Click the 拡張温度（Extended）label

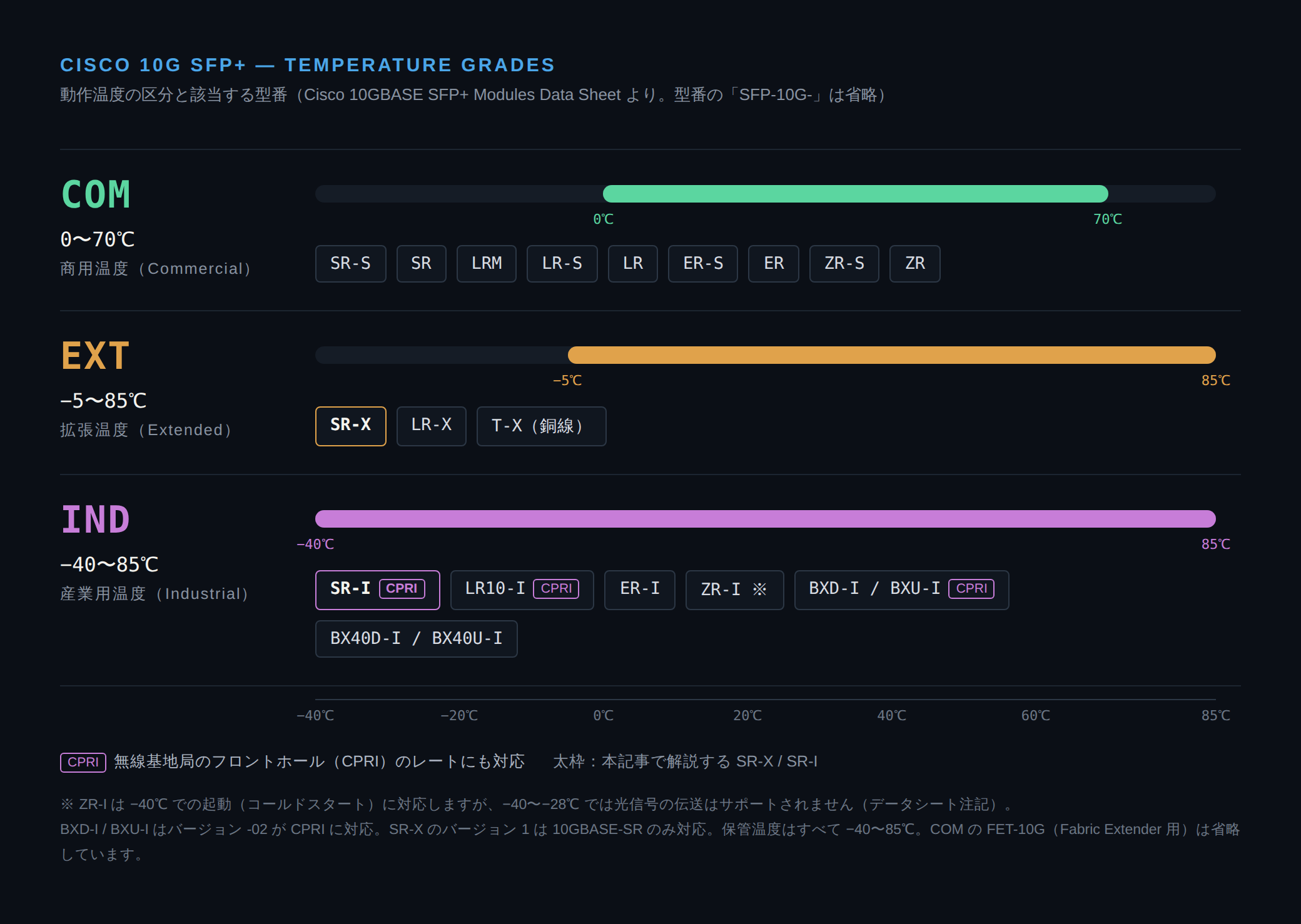point(147,429)
